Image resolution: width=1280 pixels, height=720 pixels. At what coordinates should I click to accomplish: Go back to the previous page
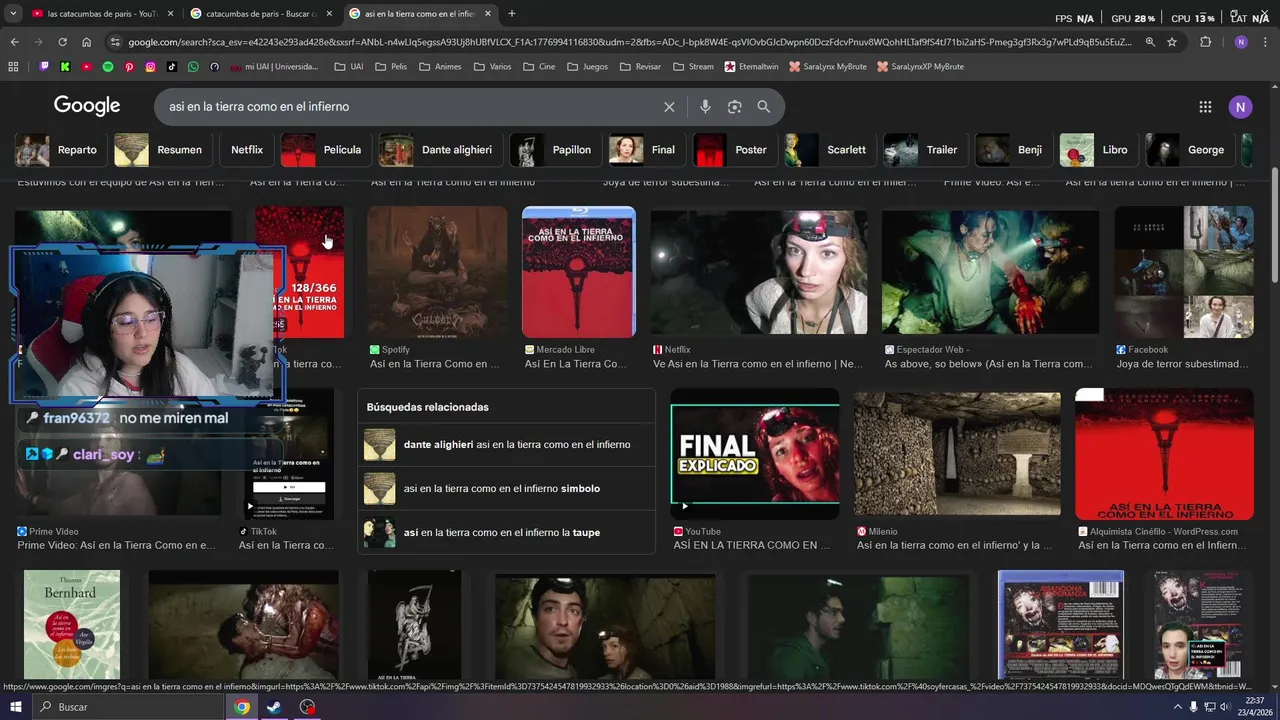click(14, 42)
